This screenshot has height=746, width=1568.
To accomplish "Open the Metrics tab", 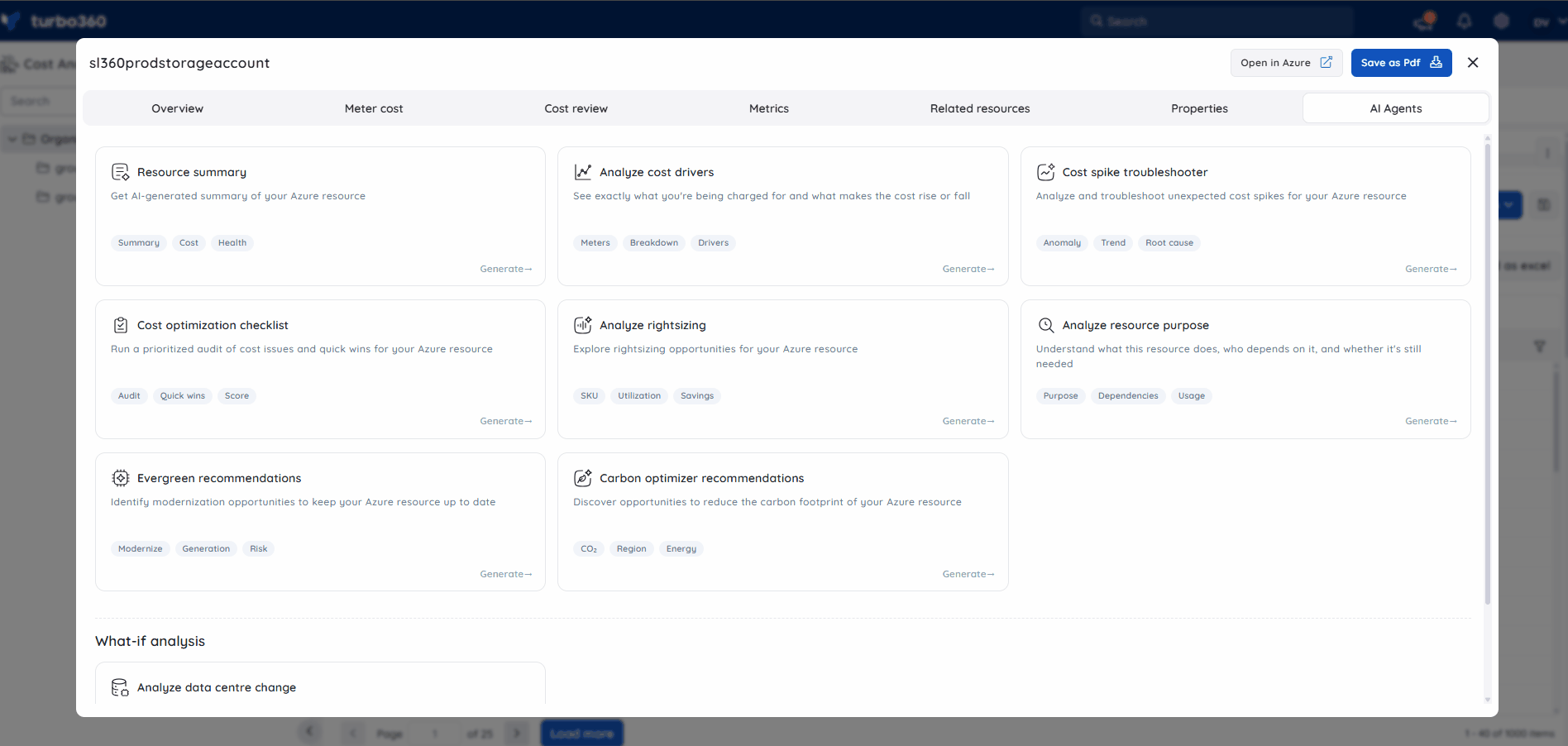I will tap(769, 108).
